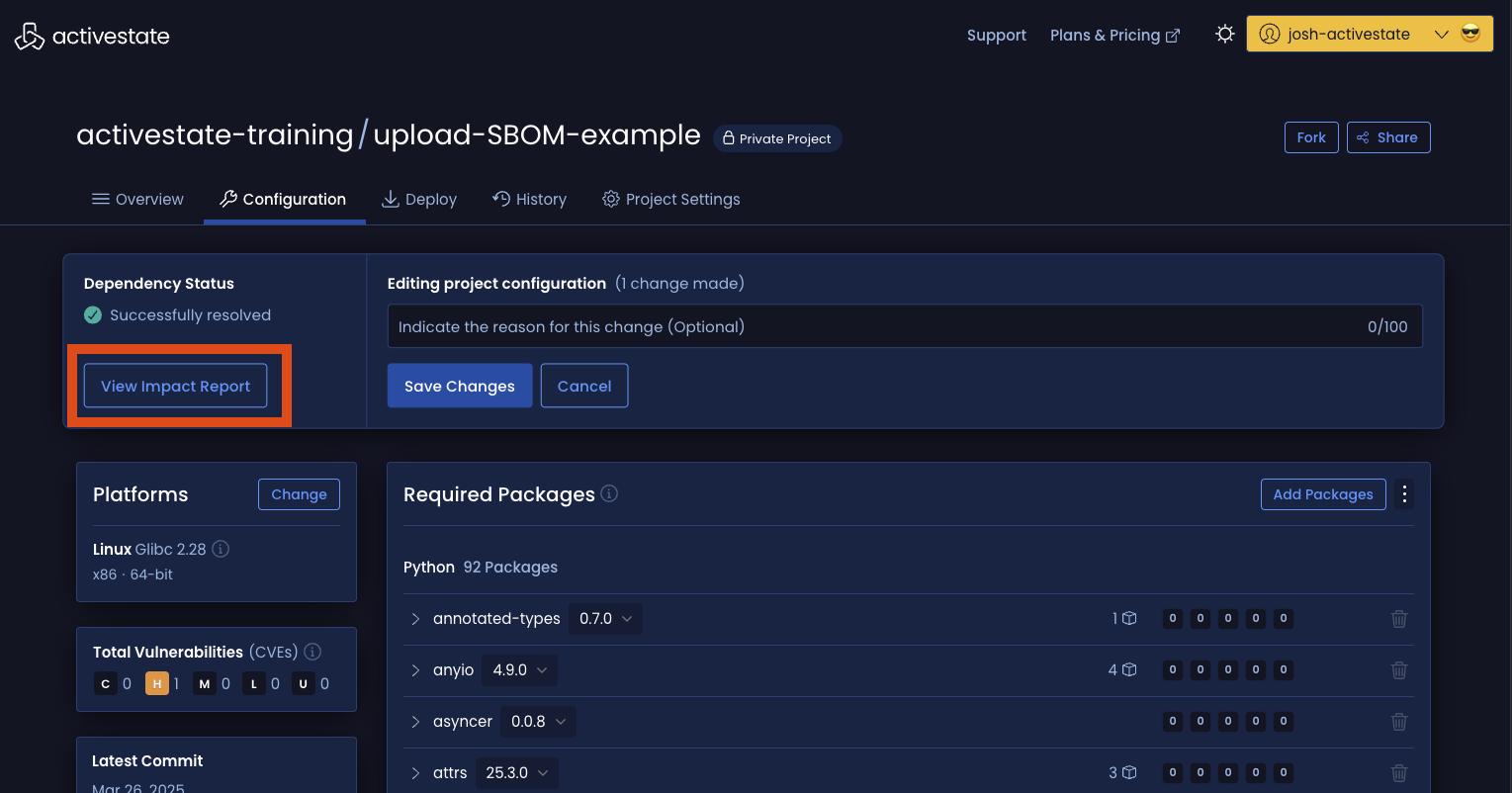Toggle the light/dark theme sun icon

[x=1224, y=35]
